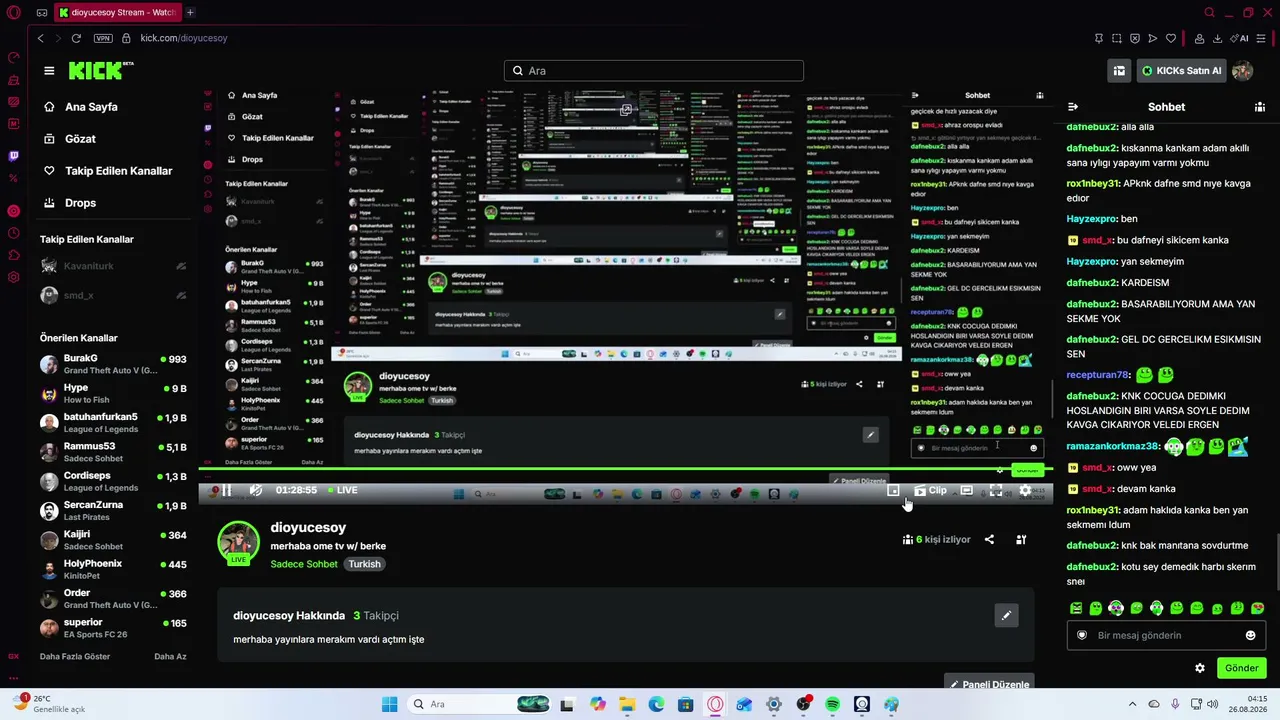Open the emoji picker in chat input
Viewport: 1280px width, 720px height.
1250,635
